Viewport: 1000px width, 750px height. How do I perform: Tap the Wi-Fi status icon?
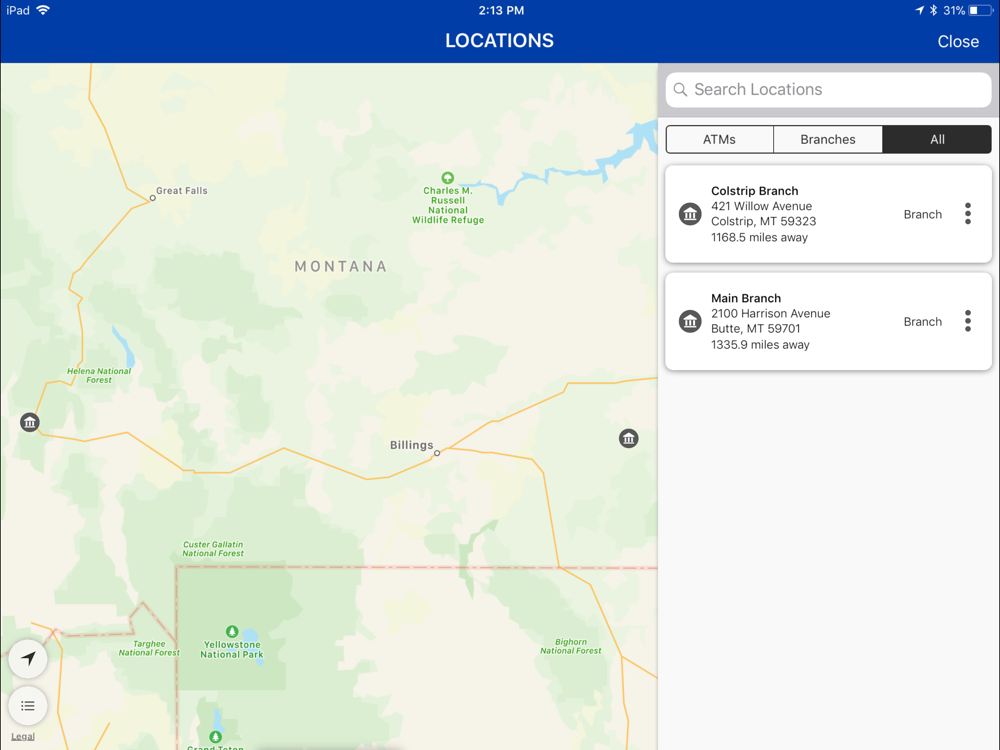[x=43, y=10]
